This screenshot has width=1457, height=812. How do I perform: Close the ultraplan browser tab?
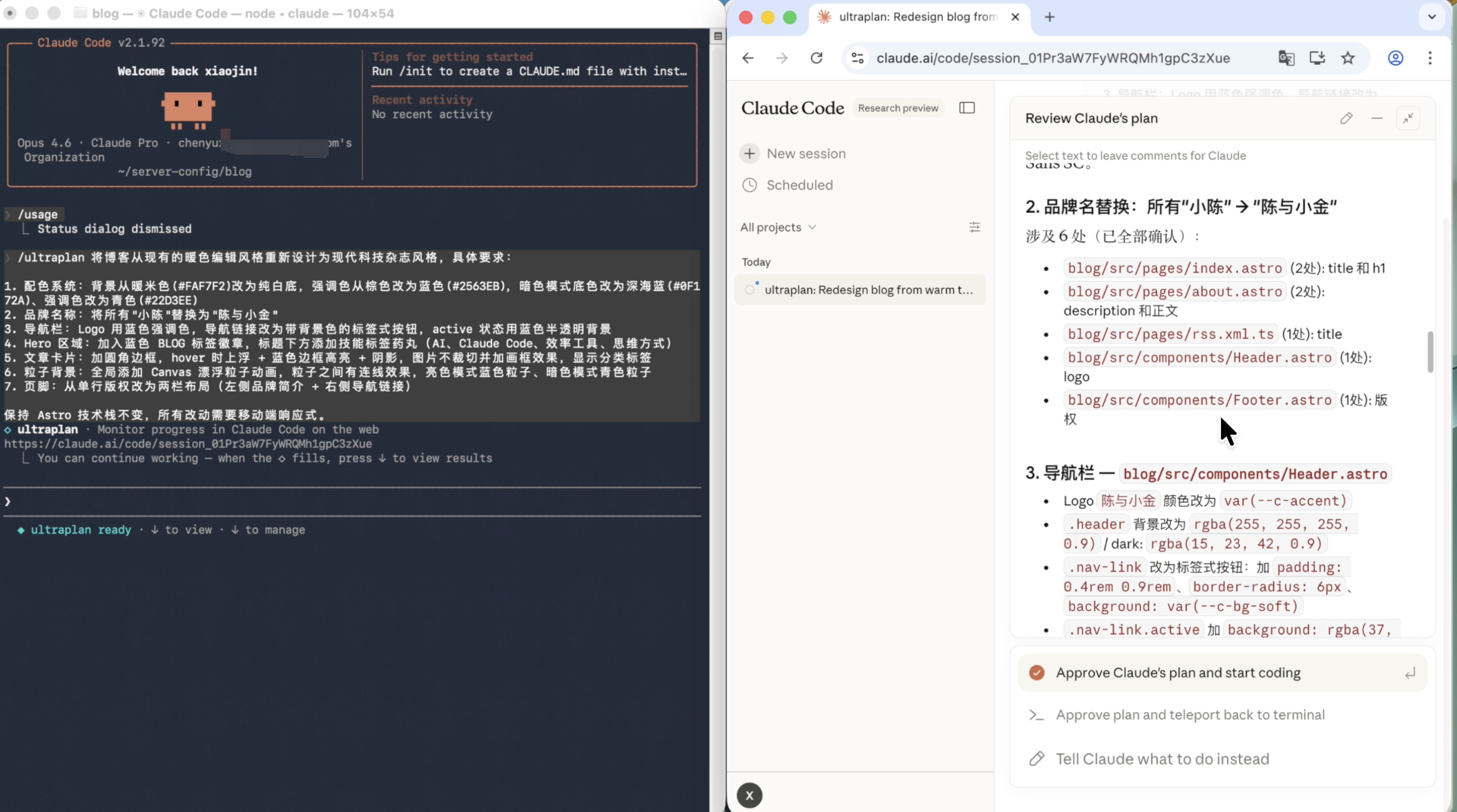(x=1015, y=17)
